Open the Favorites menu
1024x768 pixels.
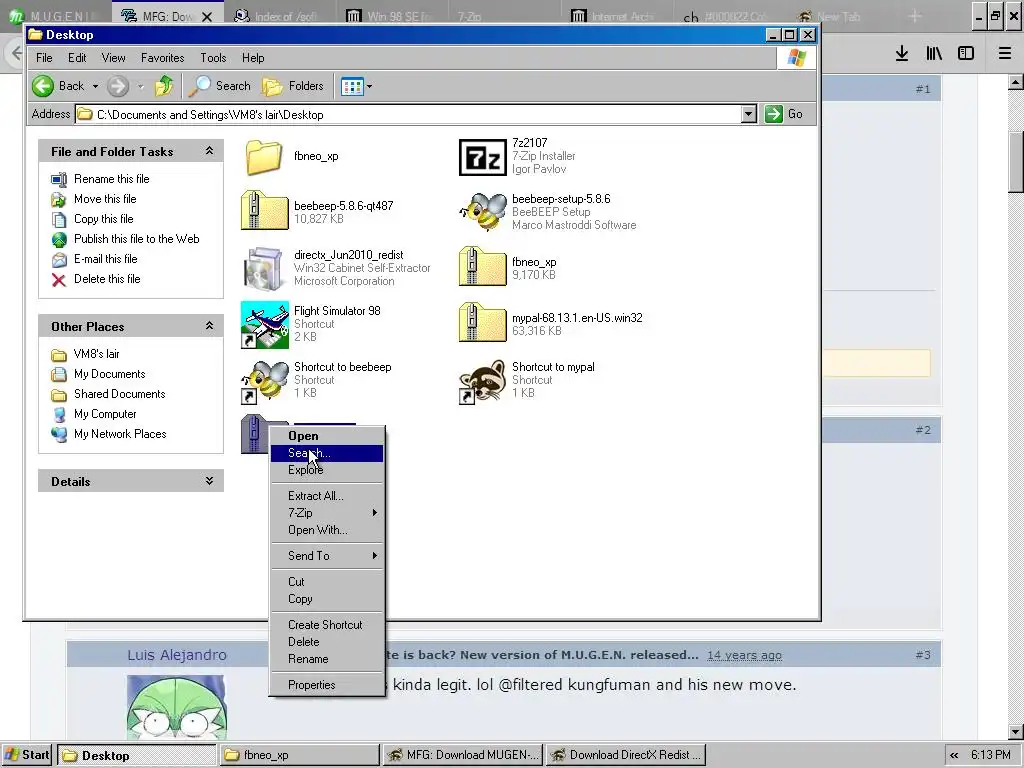pyautogui.click(x=163, y=58)
